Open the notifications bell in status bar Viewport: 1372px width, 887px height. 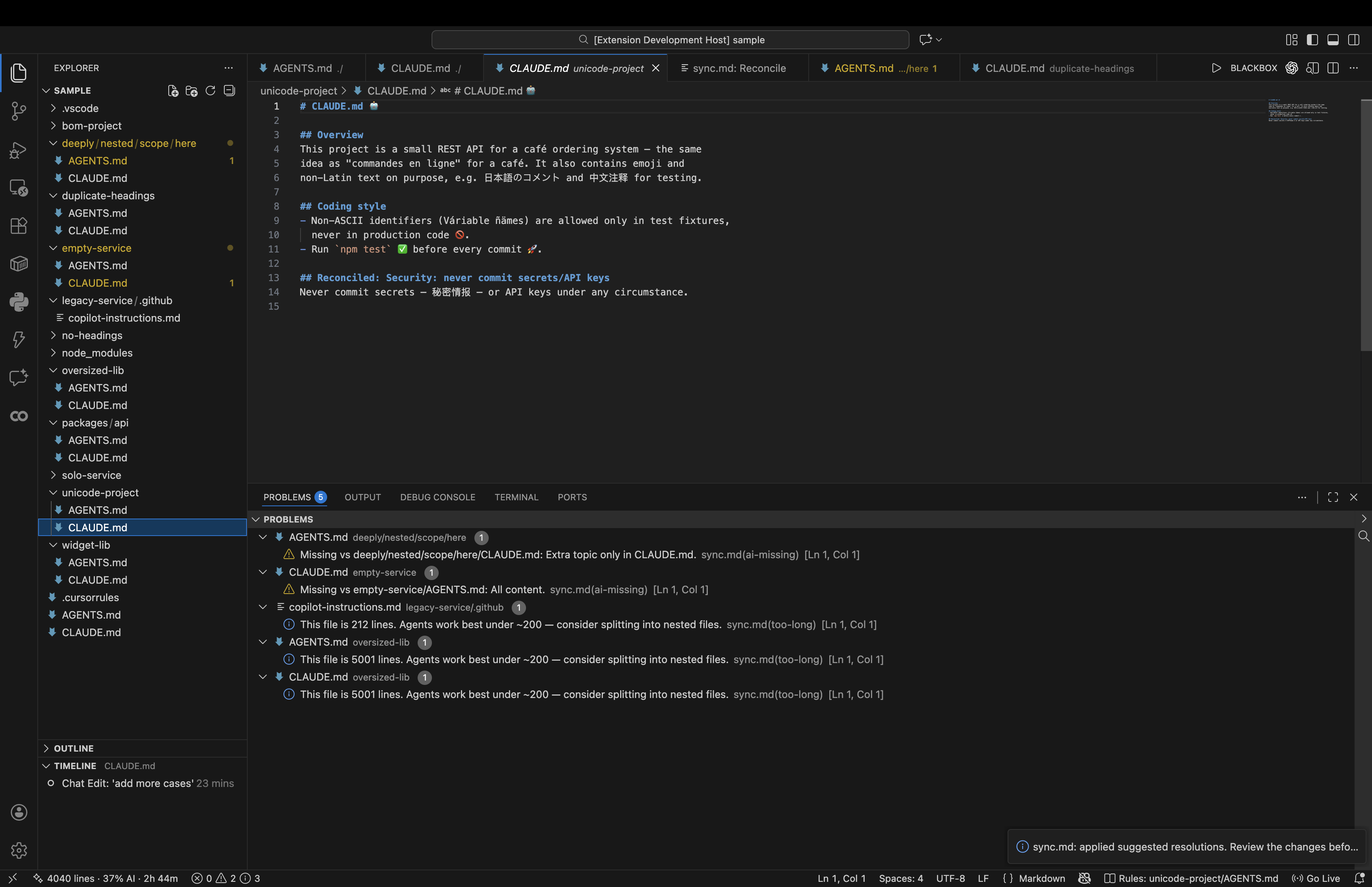(x=1359, y=878)
